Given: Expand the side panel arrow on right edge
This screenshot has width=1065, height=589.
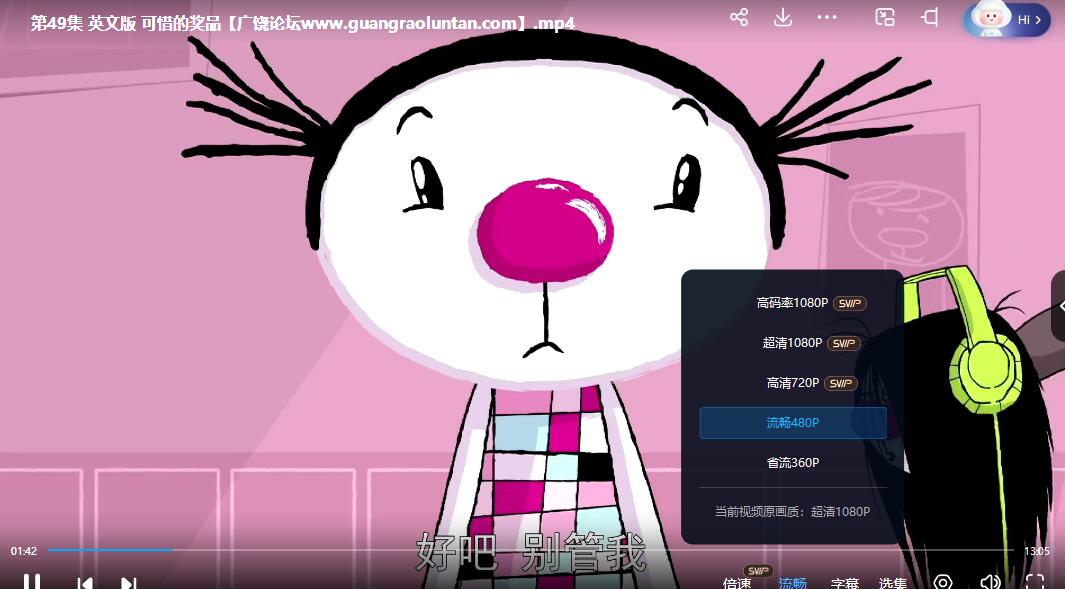Looking at the screenshot, I should point(1060,306).
